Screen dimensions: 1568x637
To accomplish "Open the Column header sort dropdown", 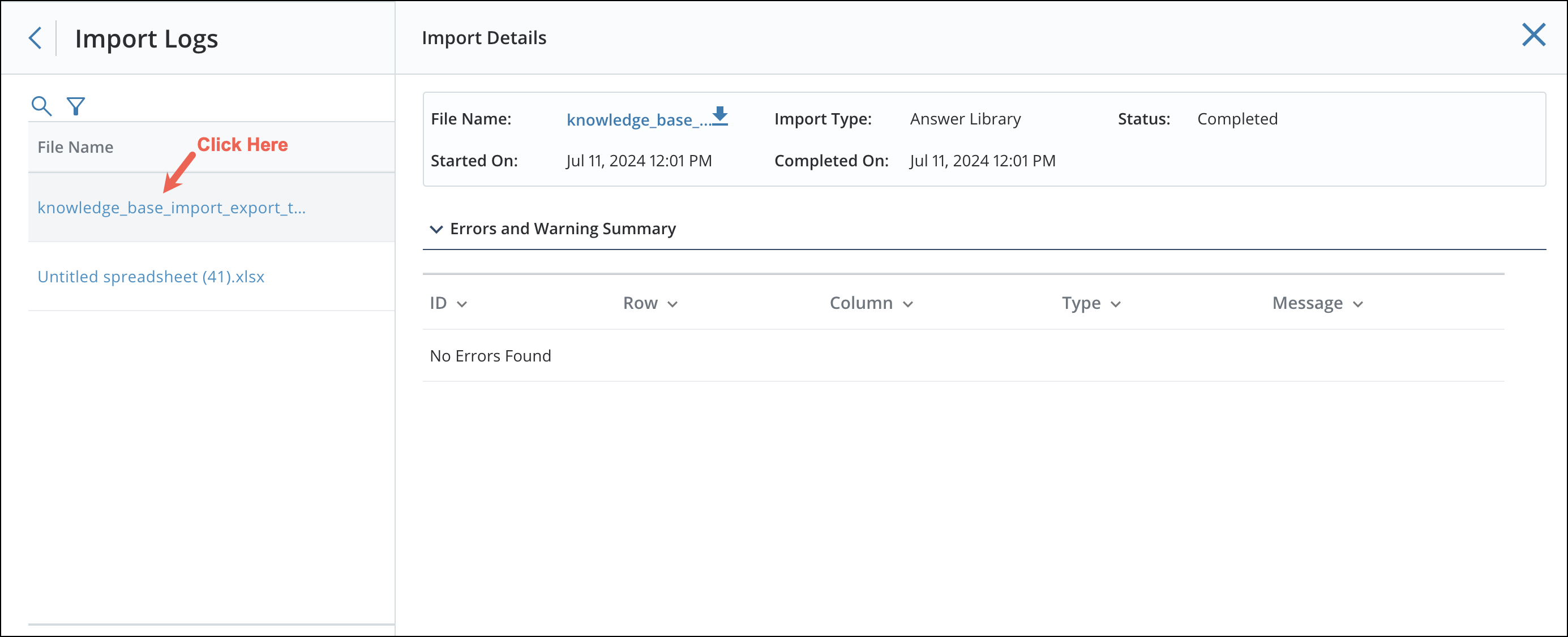I will [x=908, y=303].
